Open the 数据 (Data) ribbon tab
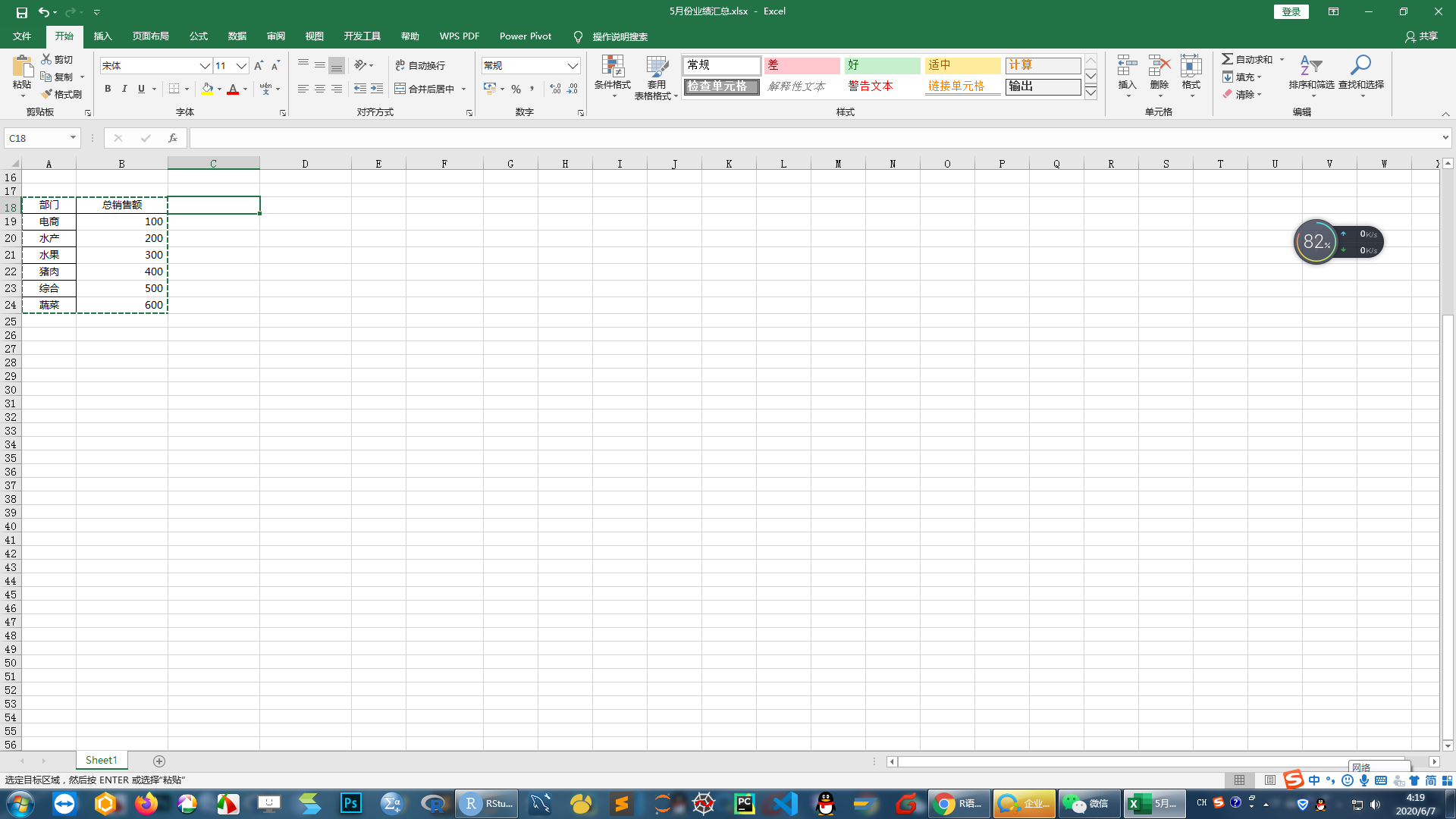 (237, 36)
